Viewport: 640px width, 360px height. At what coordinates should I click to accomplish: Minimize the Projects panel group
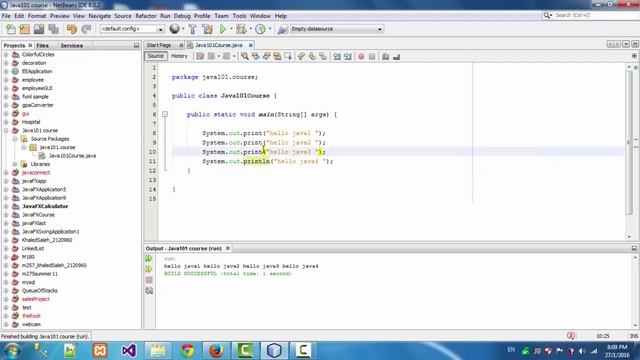[136, 45]
